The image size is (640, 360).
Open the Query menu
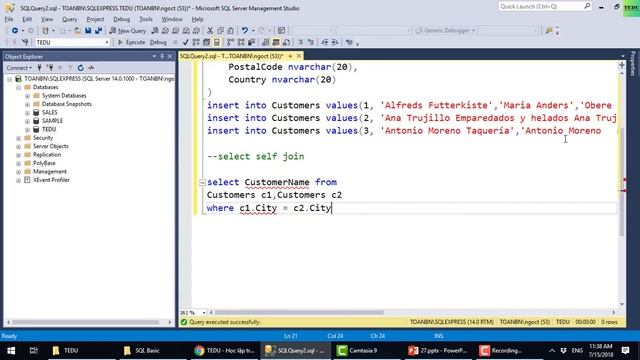[x=69, y=19]
